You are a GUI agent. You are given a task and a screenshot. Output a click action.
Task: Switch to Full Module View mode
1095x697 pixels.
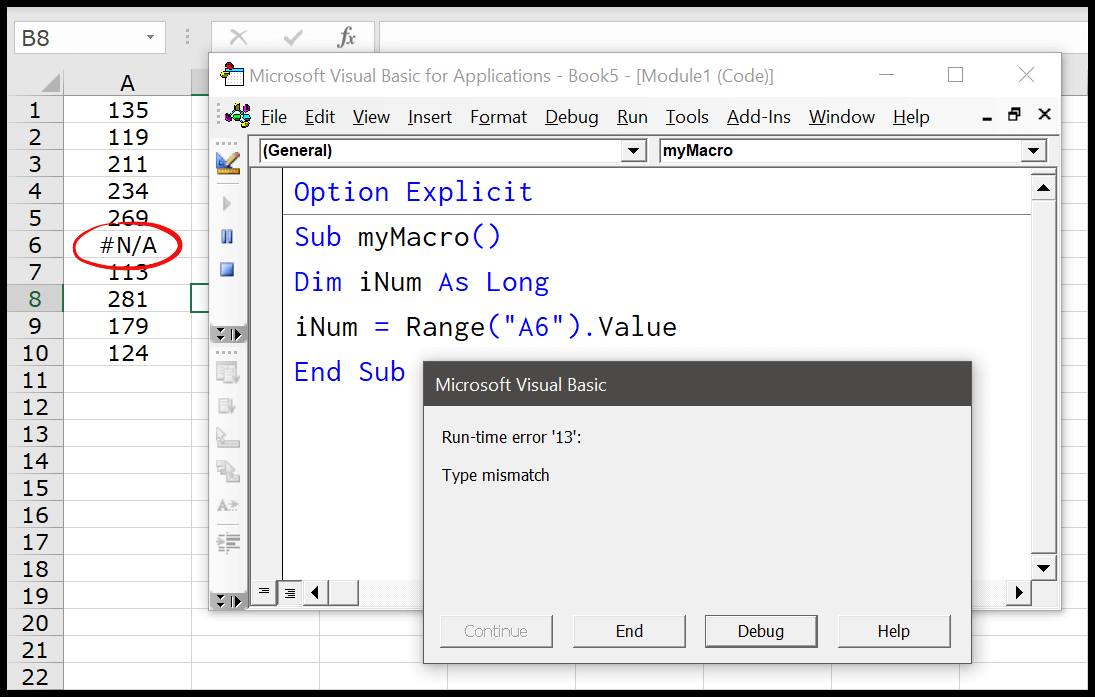[289, 593]
